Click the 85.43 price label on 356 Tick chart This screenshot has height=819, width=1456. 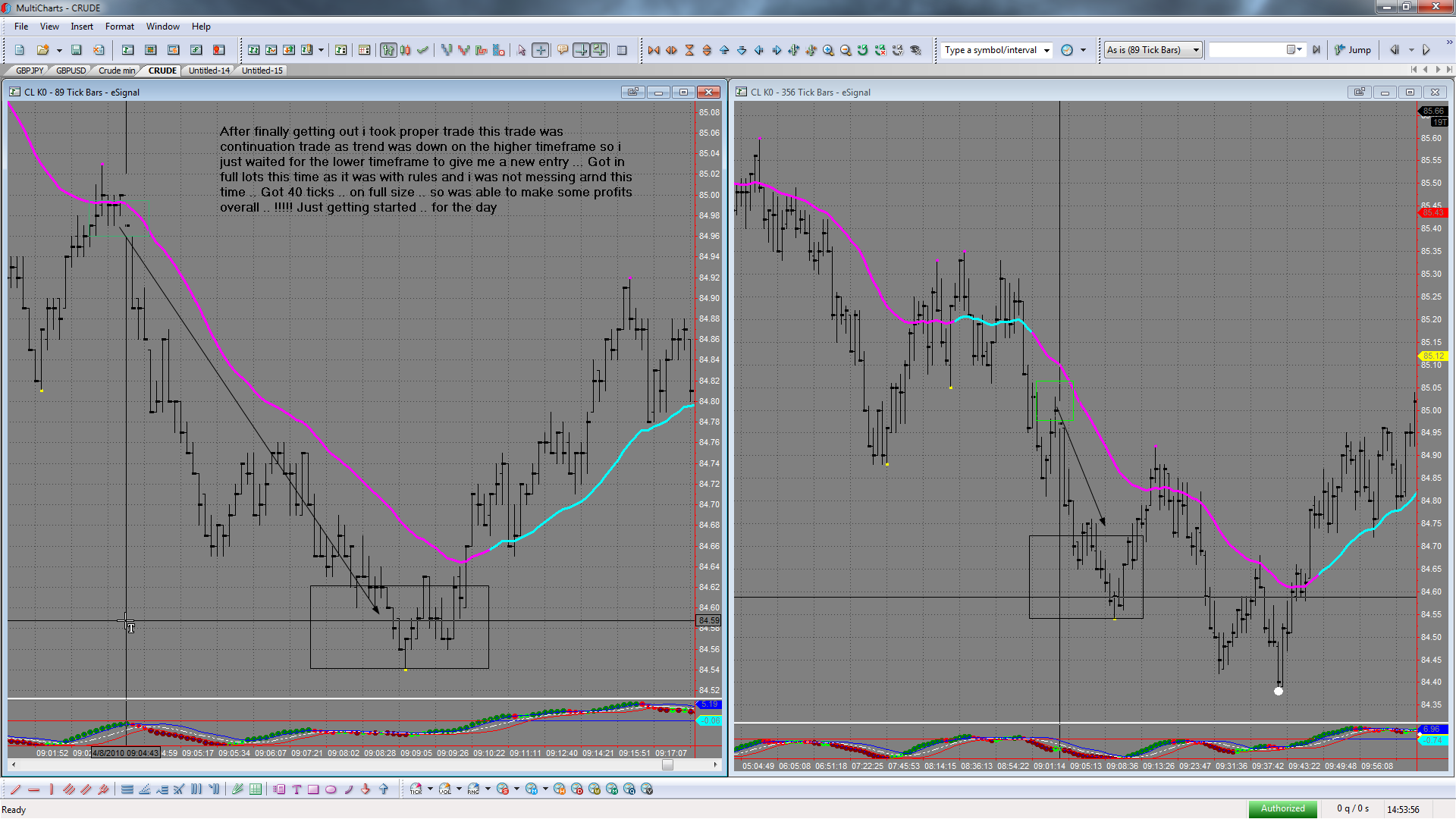pos(1432,212)
